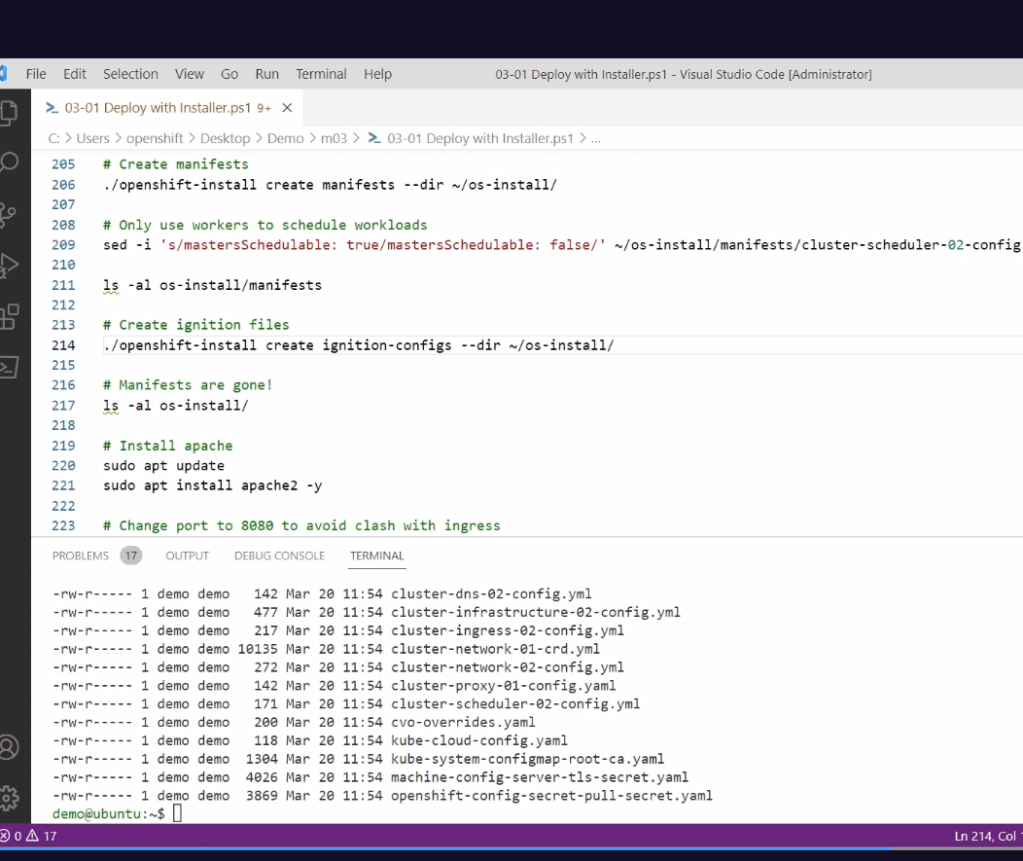Viewport: 1023px width, 861px height.
Task: Click cluster-dns-02-config.yml in terminal output
Action: pos(491,594)
